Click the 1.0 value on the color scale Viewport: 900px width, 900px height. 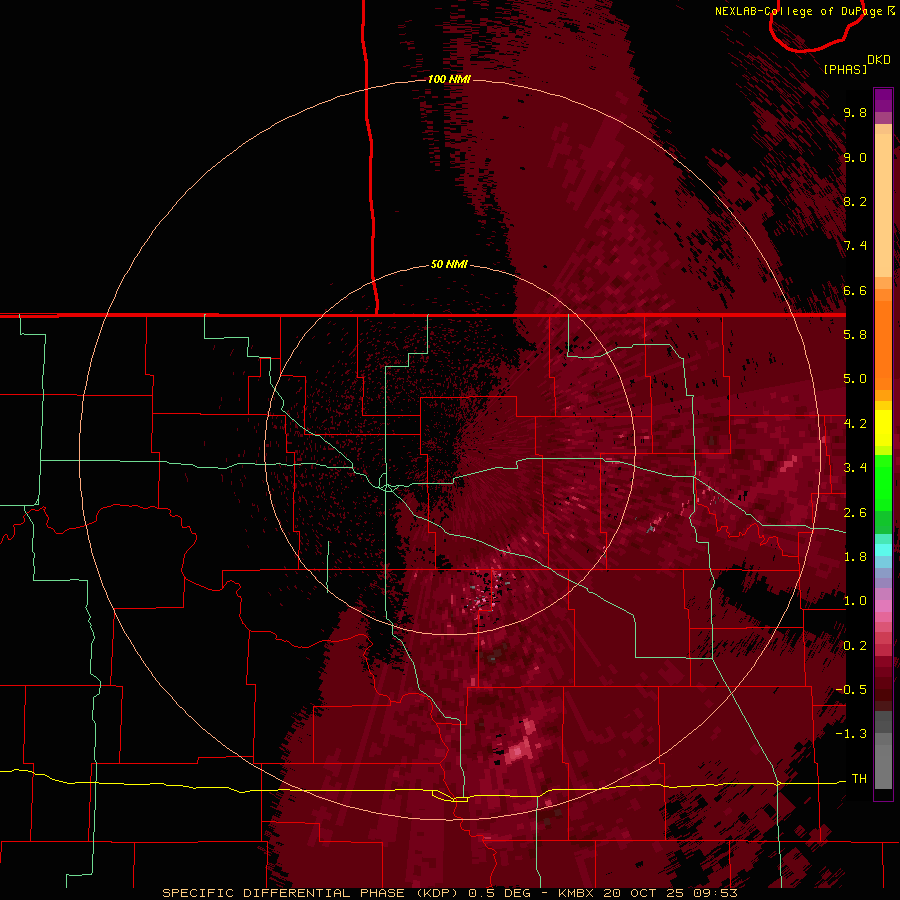click(x=855, y=601)
